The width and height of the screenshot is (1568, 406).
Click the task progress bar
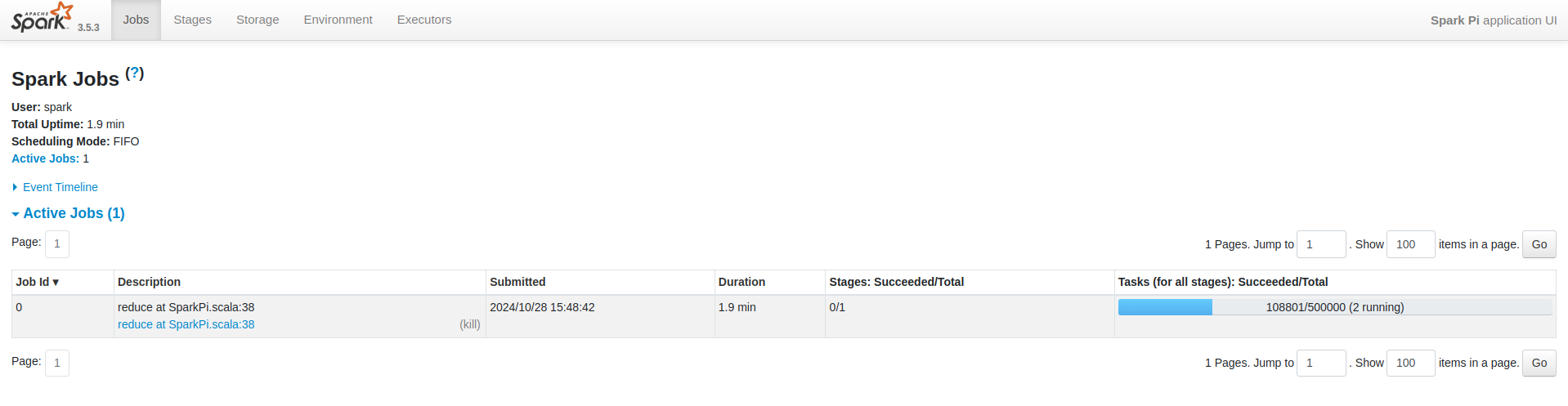(x=1334, y=307)
